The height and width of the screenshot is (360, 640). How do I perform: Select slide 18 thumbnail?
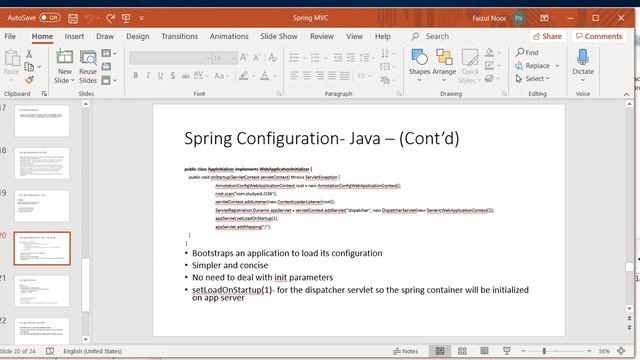point(42,163)
